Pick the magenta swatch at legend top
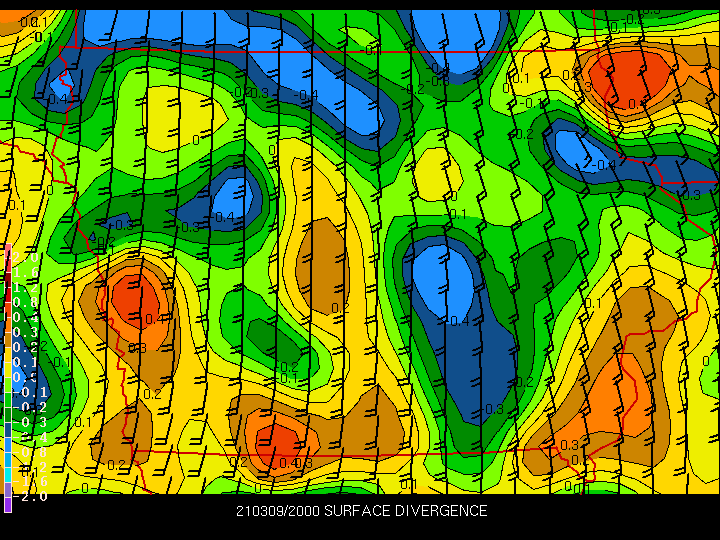The height and width of the screenshot is (540, 720). (x=8, y=249)
